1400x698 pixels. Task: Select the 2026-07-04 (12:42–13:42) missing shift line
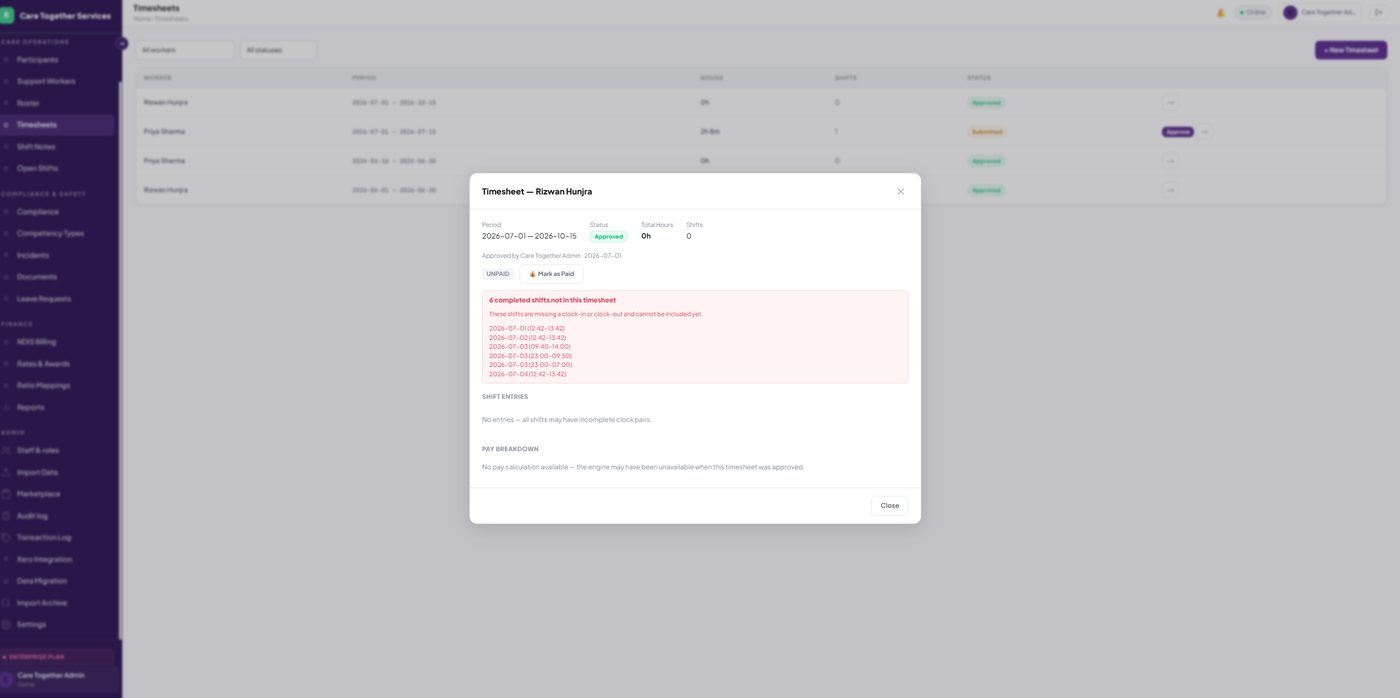click(528, 374)
